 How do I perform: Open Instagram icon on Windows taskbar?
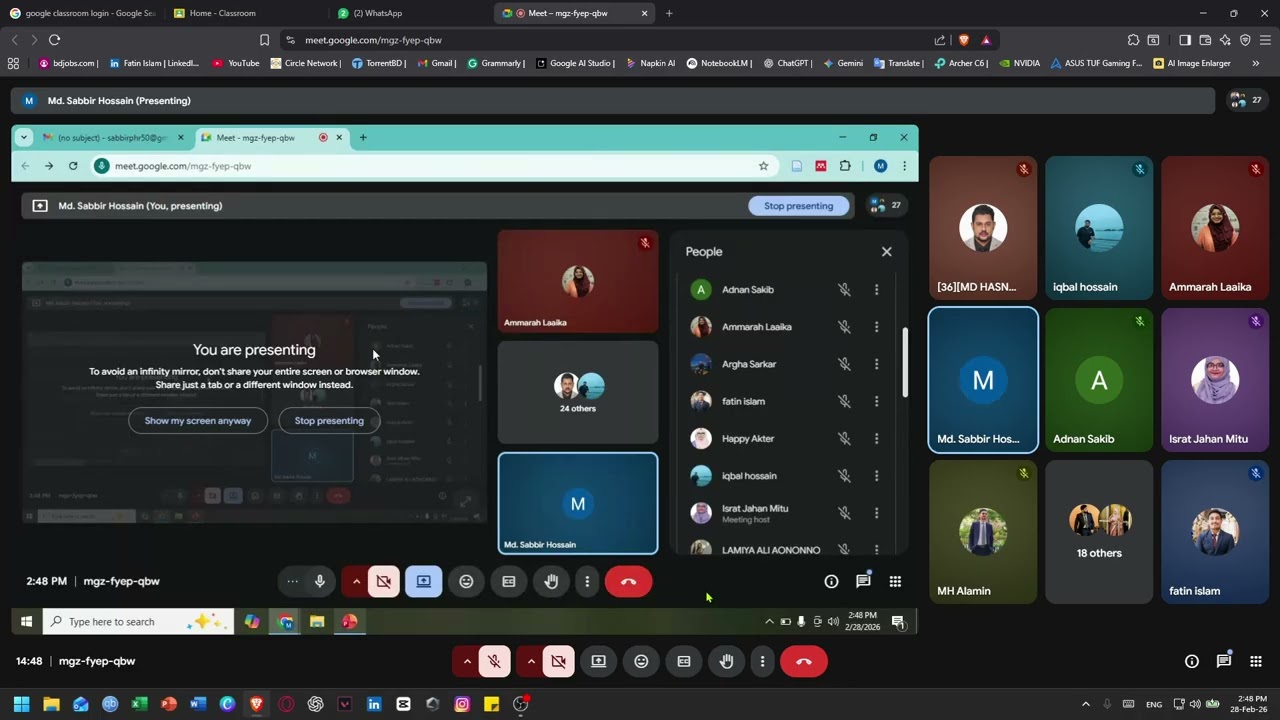pos(462,704)
